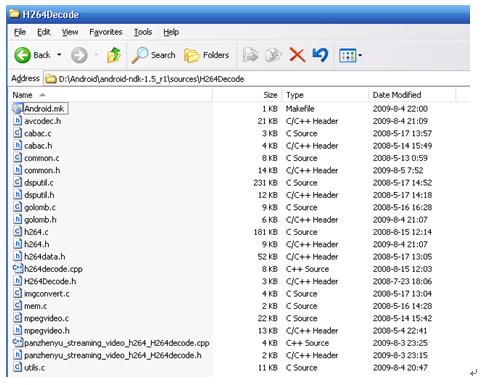Click the file name "Android.mk"
The image size is (500, 385).
[44, 109]
